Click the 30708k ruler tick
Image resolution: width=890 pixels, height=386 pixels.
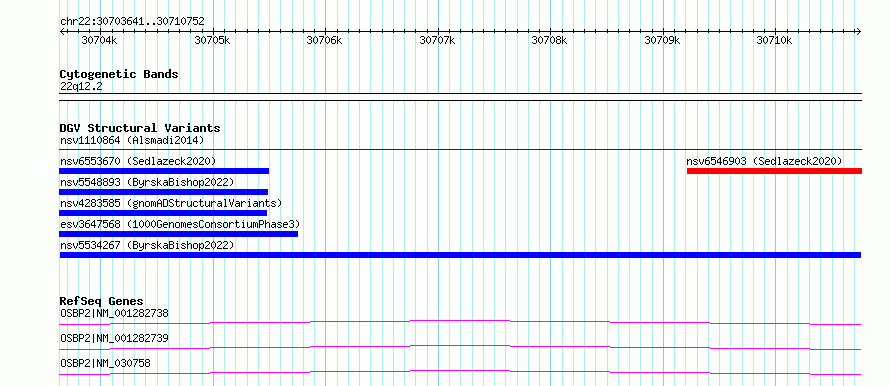[x=550, y=40]
